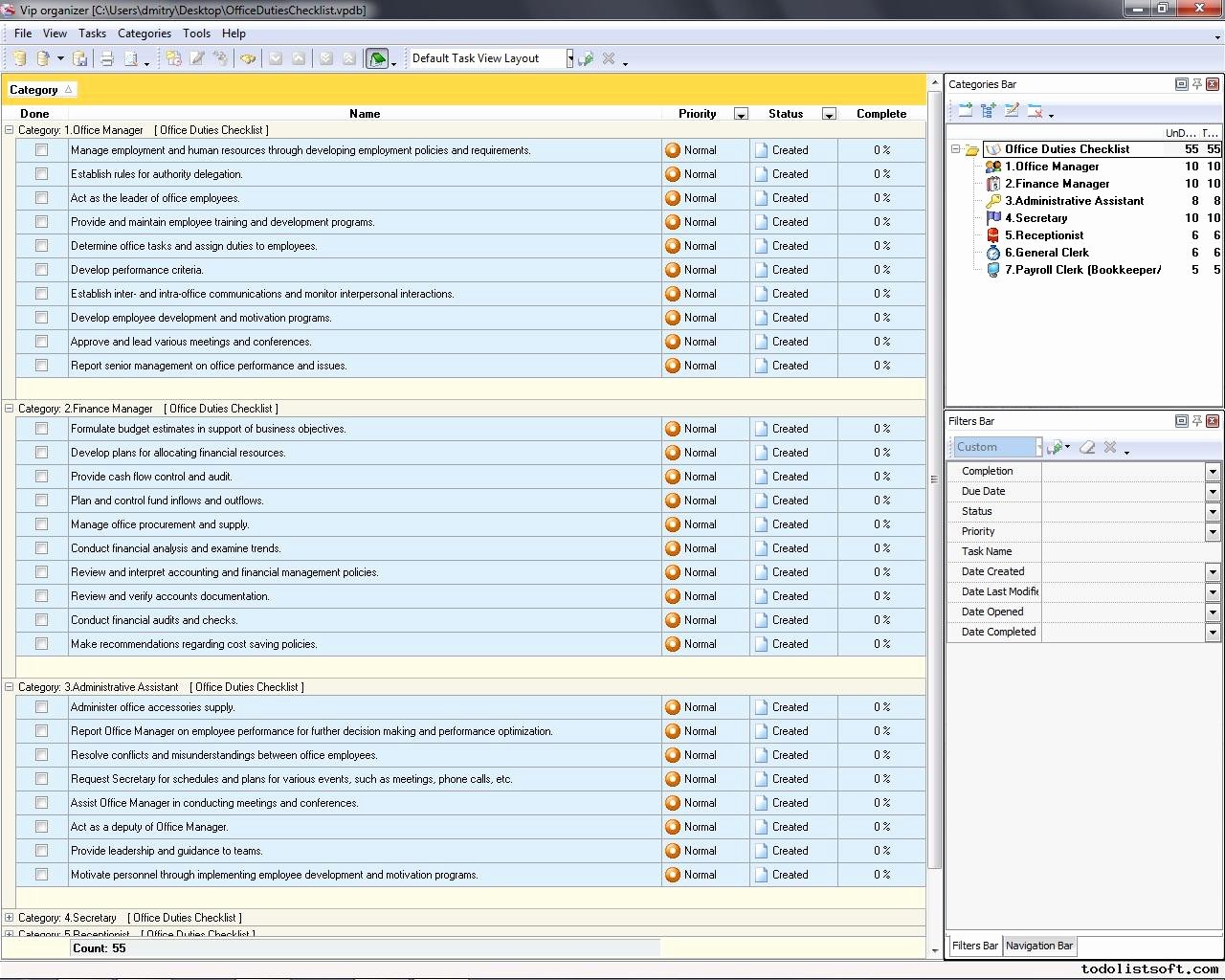Check Done for 'Conduct financial audits and checks.'

coord(41,620)
